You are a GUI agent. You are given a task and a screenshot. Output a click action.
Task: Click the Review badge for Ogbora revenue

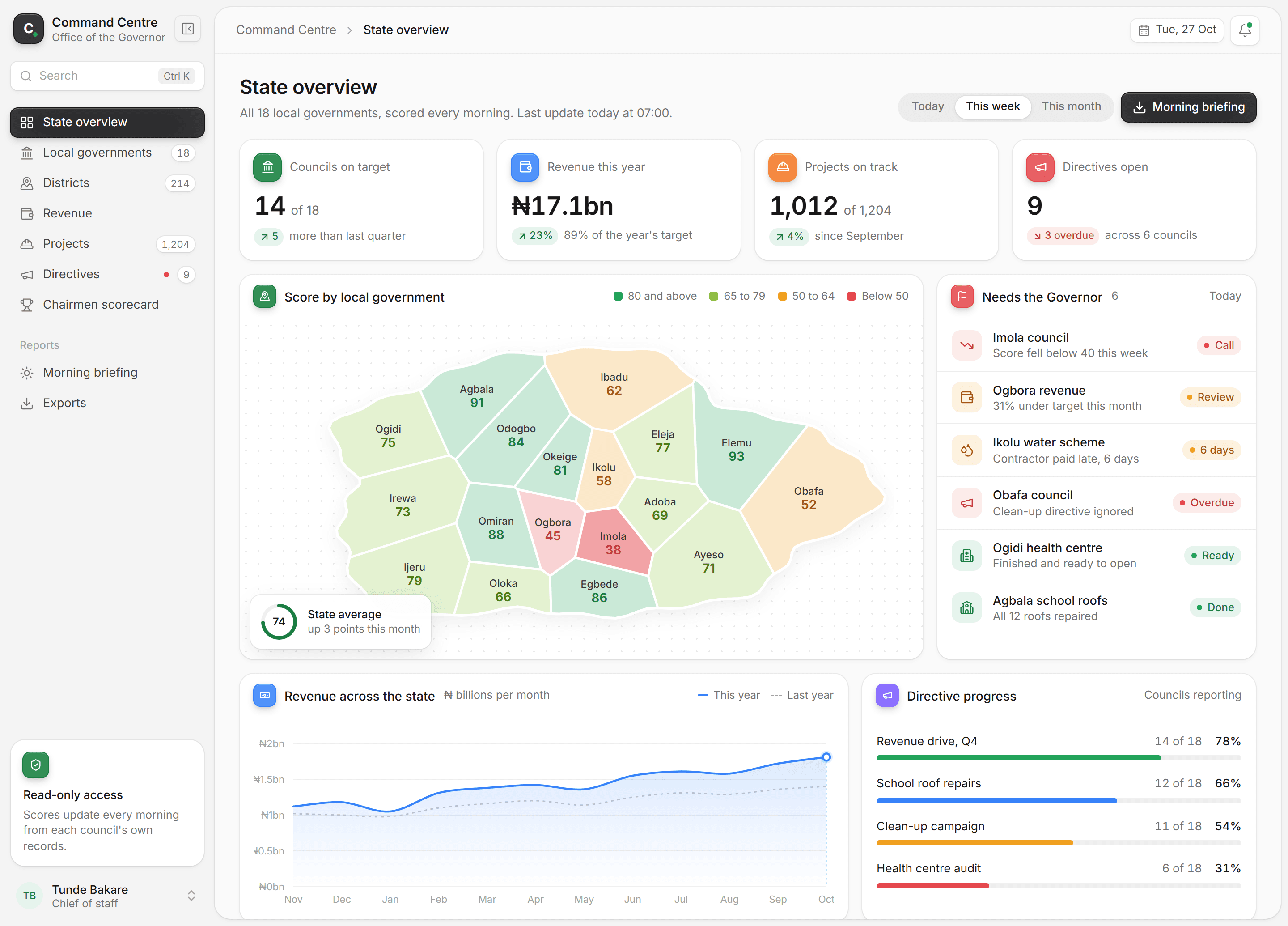click(x=1210, y=397)
